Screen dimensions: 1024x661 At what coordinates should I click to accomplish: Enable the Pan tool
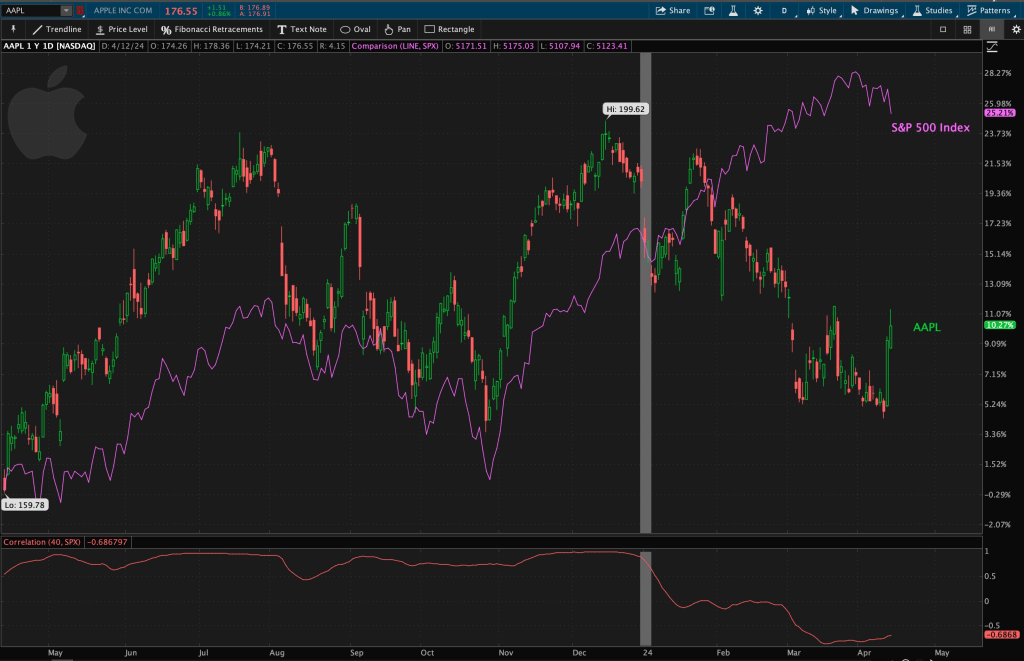tap(397, 29)
